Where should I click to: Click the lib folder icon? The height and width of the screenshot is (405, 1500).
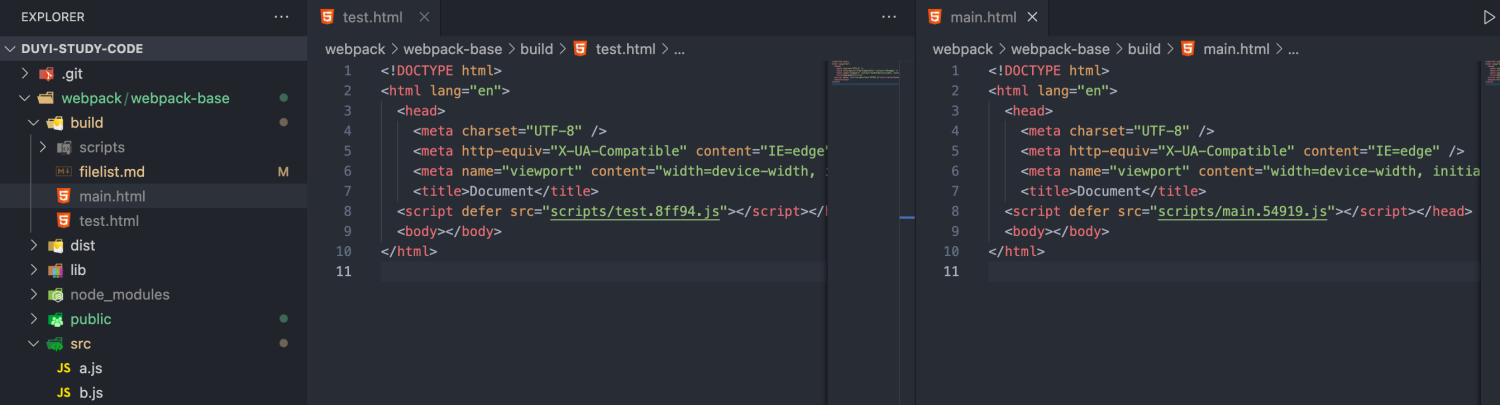tap(56, 270)
